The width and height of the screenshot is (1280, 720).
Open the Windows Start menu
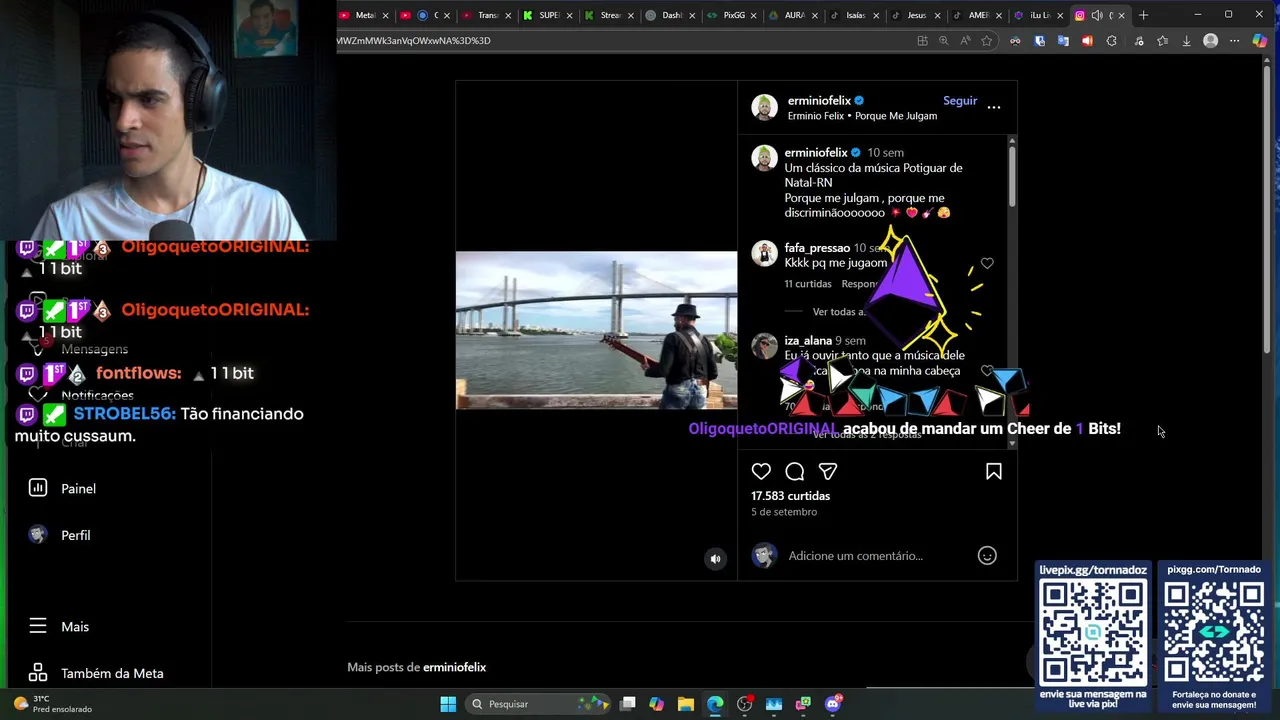(x=448, y=704)
